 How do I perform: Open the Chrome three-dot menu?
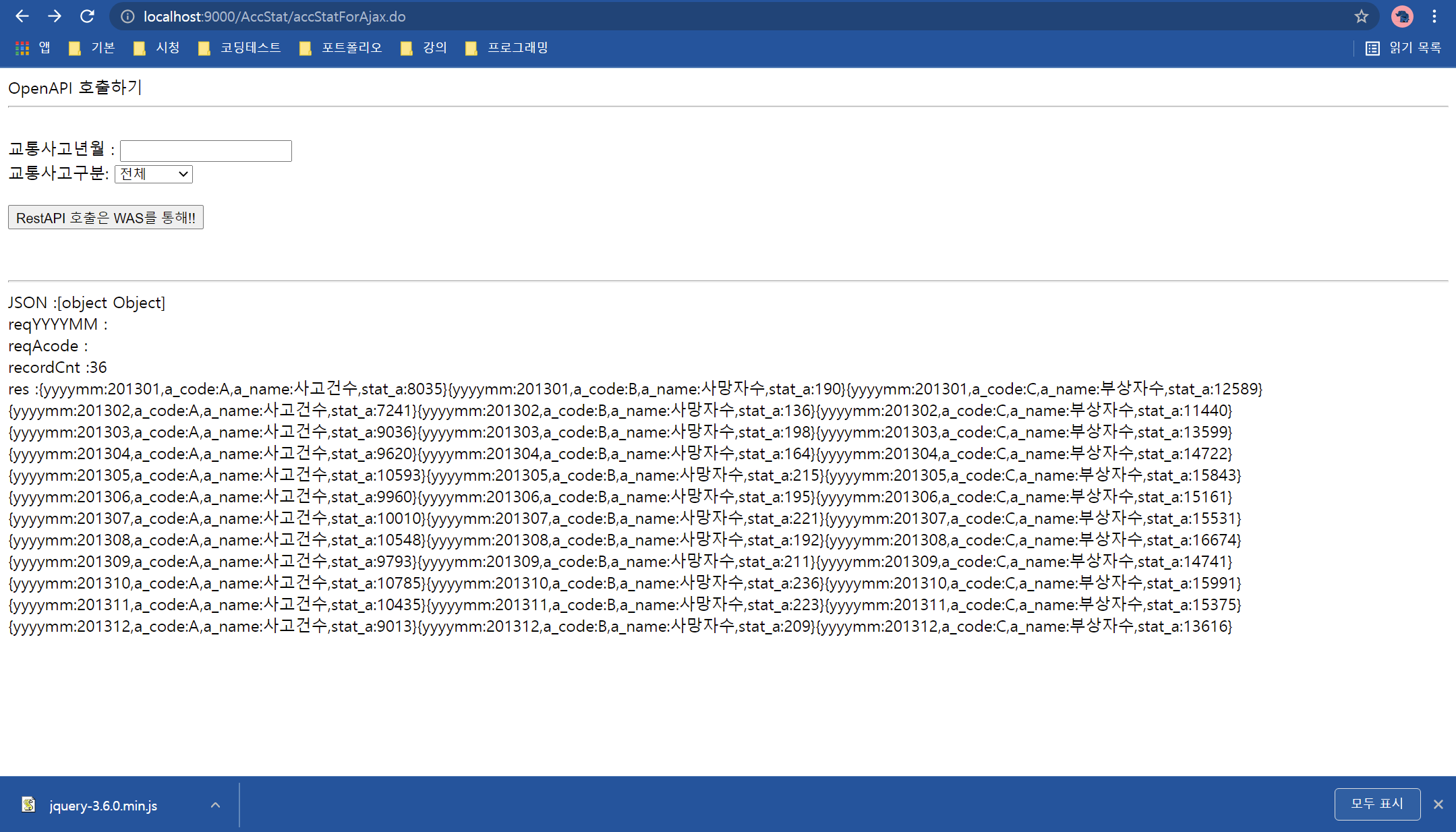tap(1434, 16)
